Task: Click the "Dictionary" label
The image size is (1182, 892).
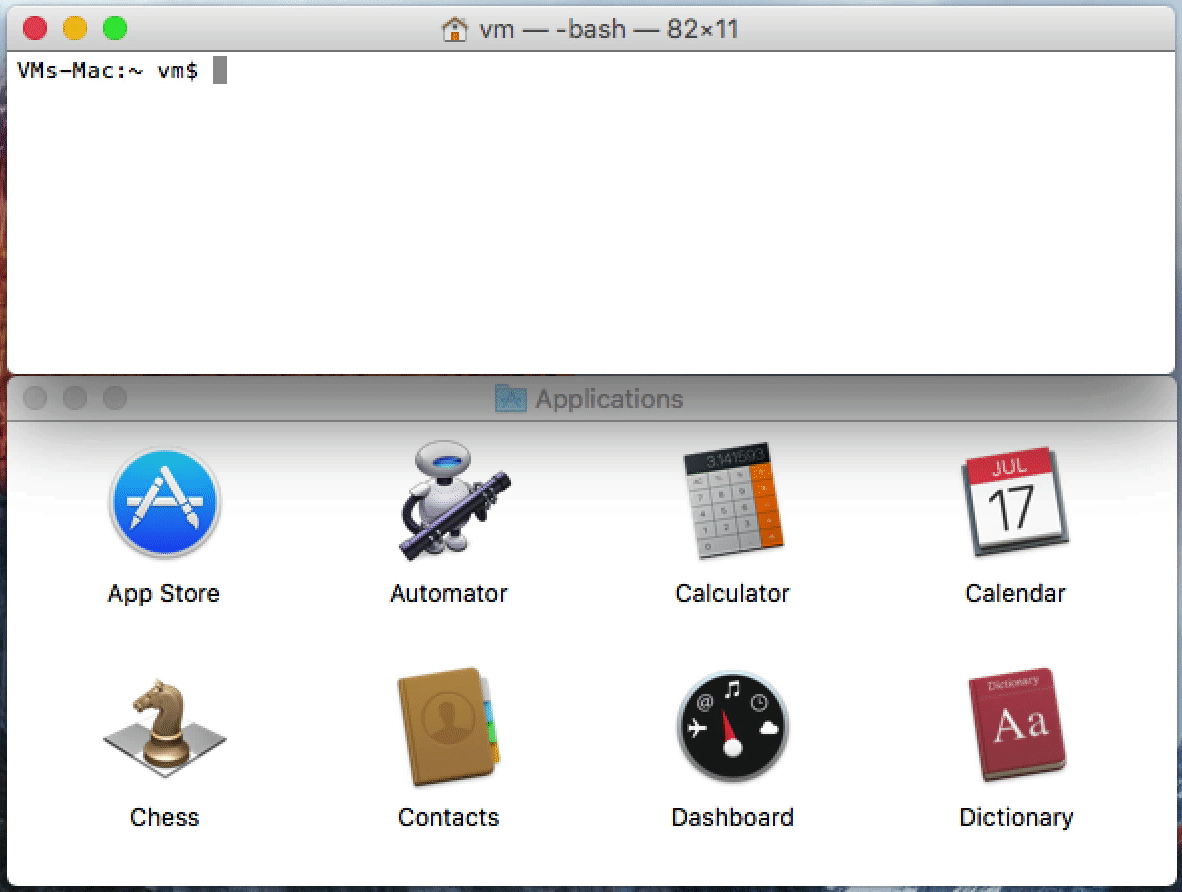Action: tap(1016, 817)
